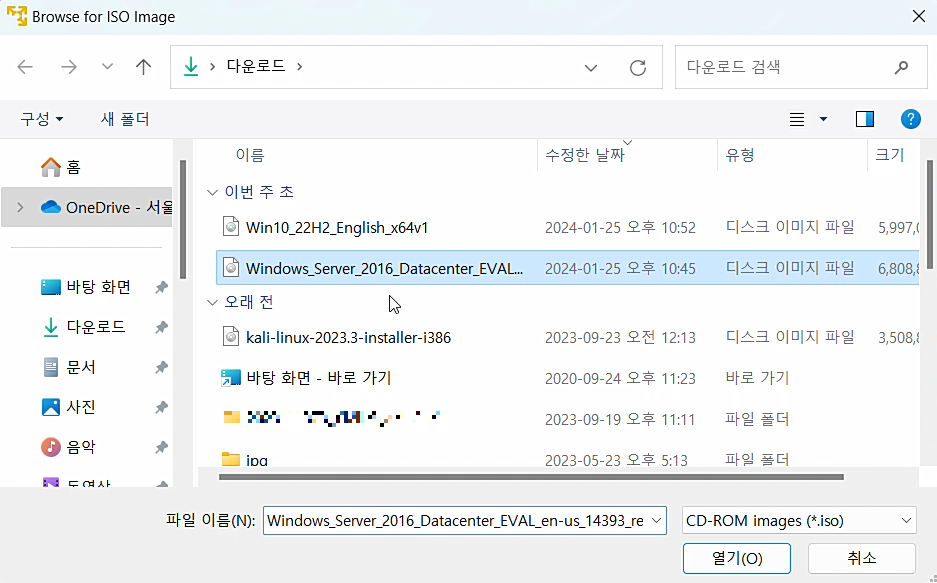937x583 pixels.
Task: Click shortcut icon of 바탕 화면 - 바로 가기
Action: [x=231, y=378]
